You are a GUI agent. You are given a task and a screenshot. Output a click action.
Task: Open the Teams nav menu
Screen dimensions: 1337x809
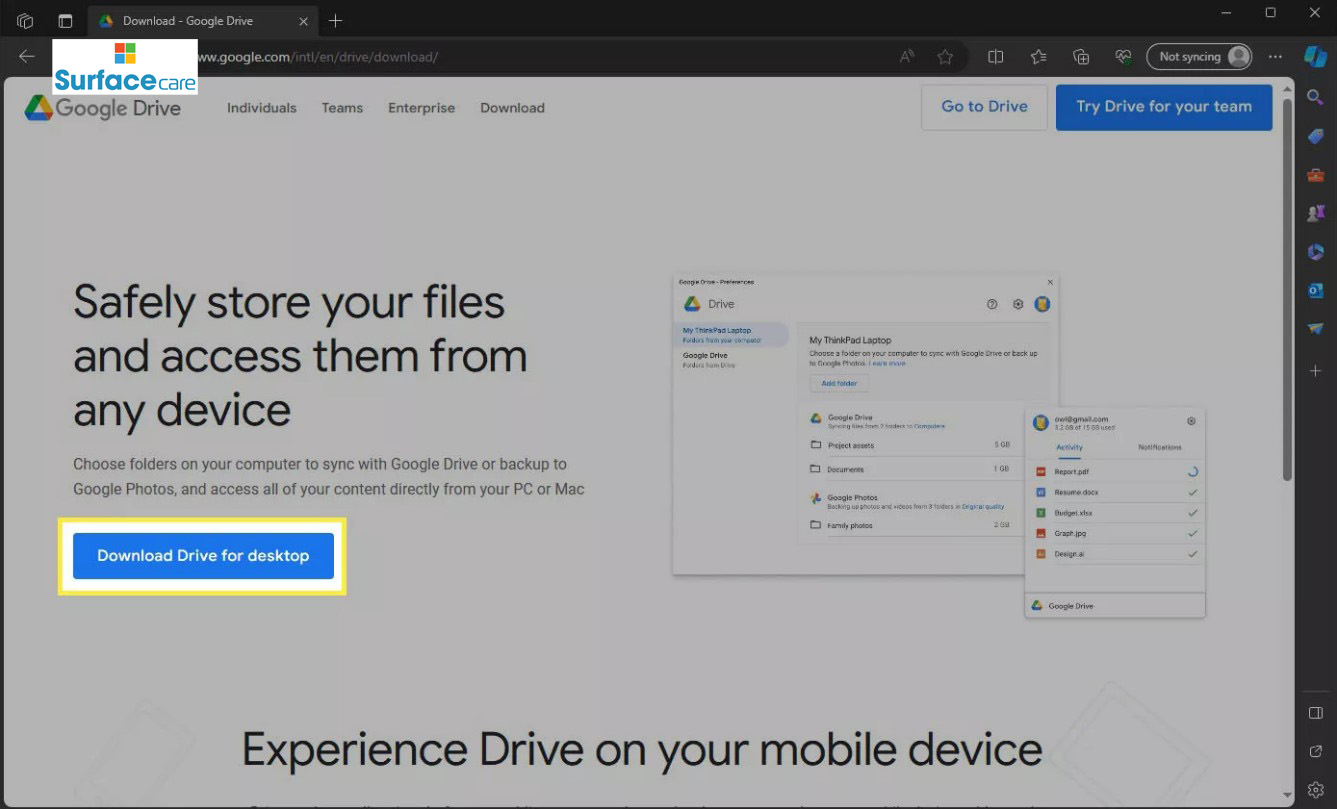click(x=342, y=108)
